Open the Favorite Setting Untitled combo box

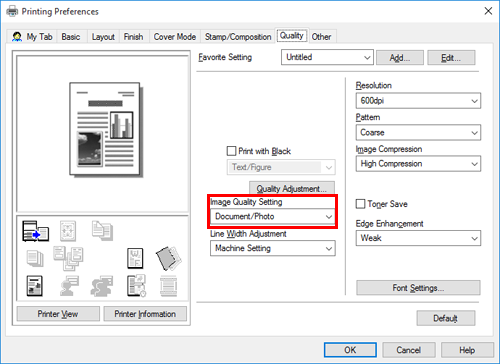pos(327,57)
